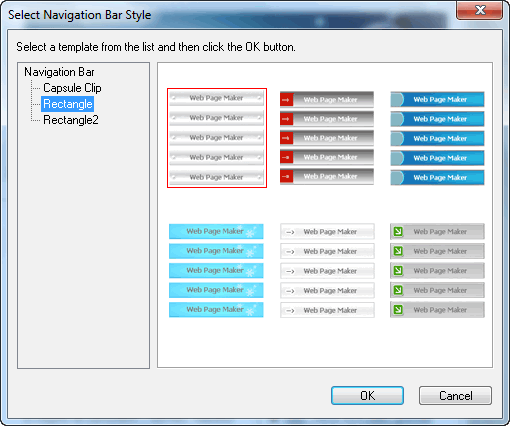Choose the white arrow outline navigation template
Screen dimensions: 510x426
327,270
